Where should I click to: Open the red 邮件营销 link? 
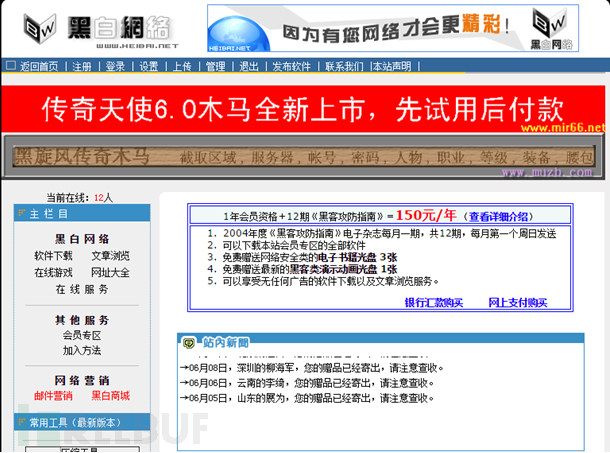pyautogui.click(x=53, y=396)
